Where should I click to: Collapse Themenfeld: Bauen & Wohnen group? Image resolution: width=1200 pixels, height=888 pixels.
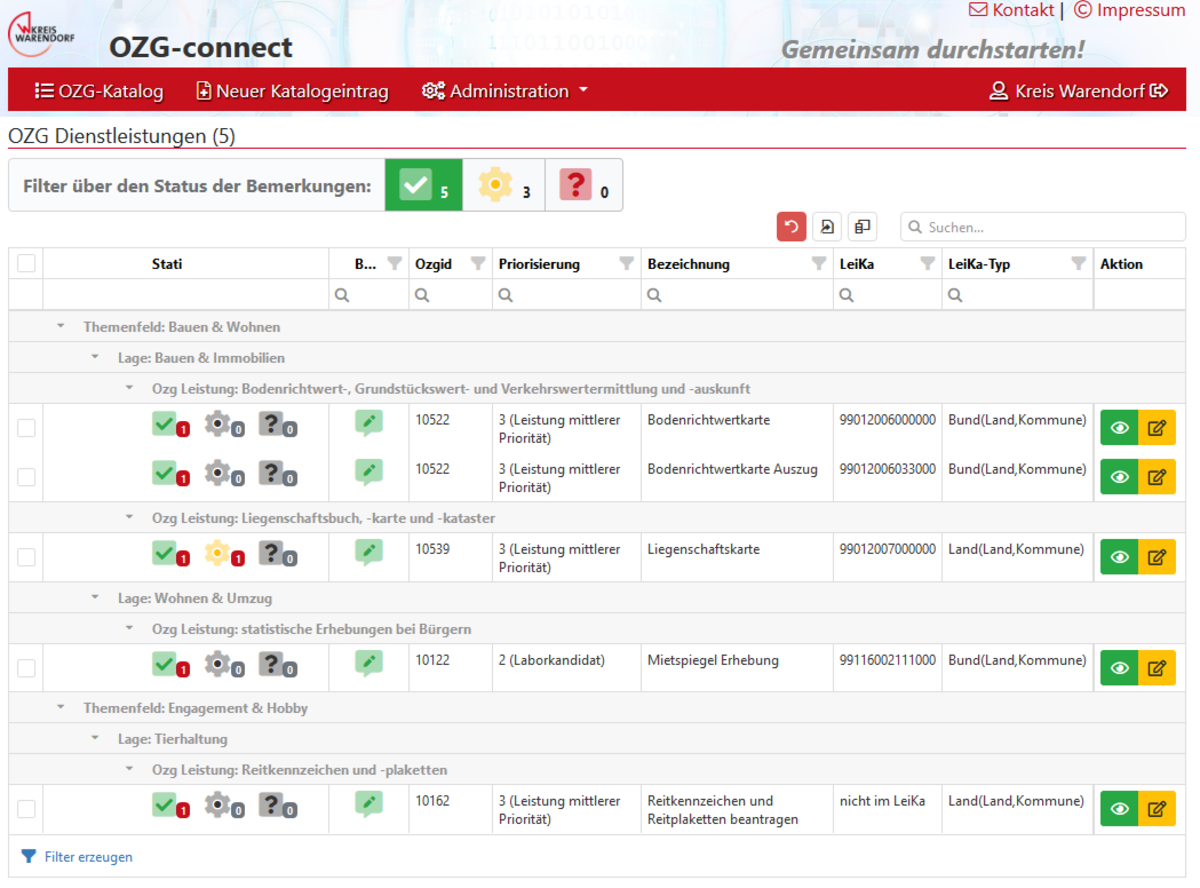pos(60,327)
